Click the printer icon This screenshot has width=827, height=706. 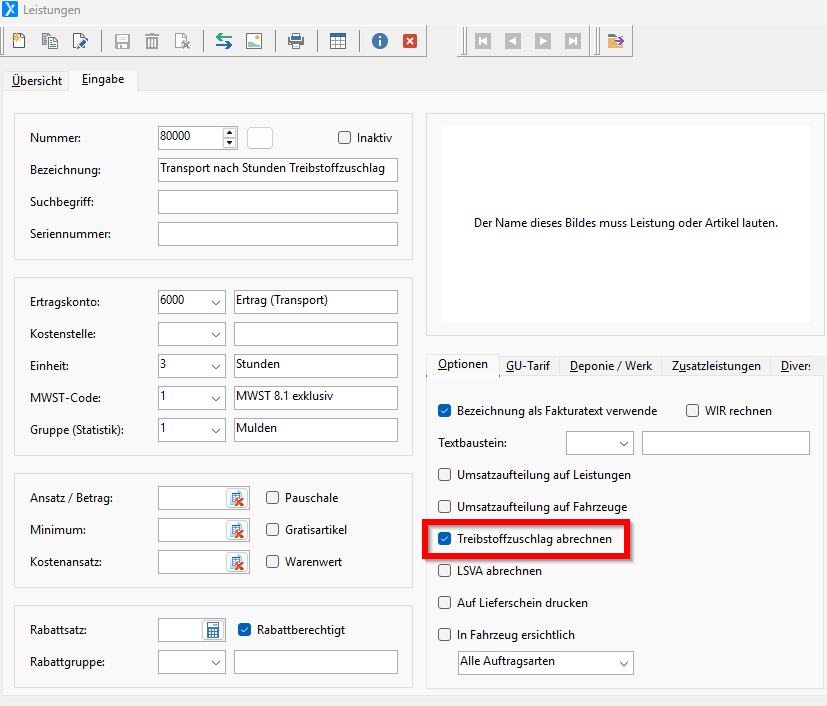pos(296,41)
